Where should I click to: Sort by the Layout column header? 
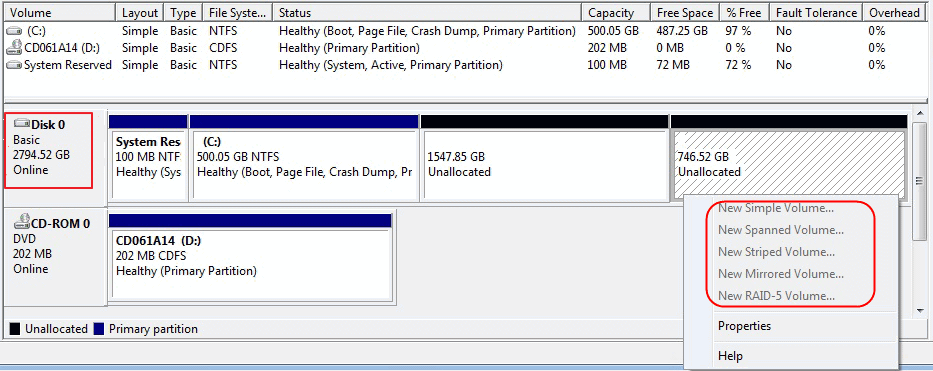[140, 12]
